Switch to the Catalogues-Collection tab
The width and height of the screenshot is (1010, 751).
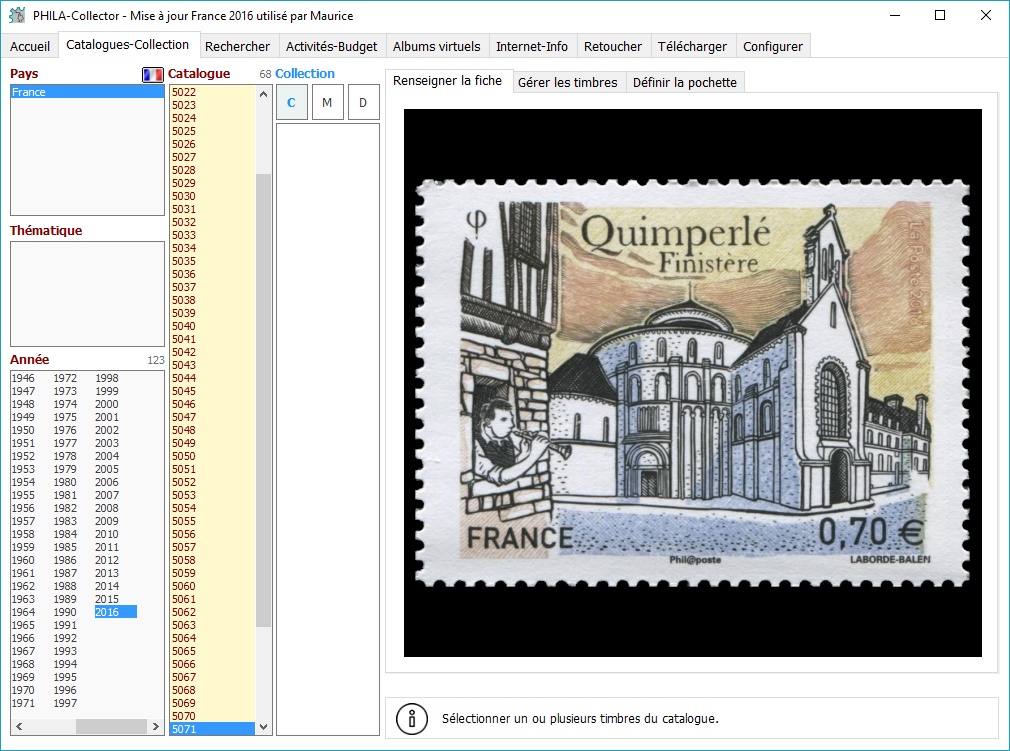coord(128,44)
